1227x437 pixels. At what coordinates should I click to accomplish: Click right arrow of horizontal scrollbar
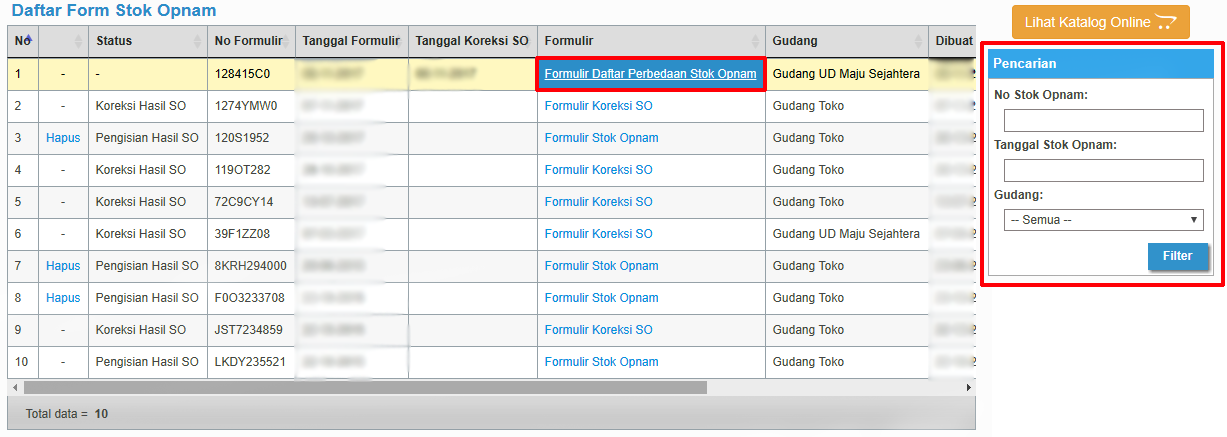pyautogui.click(x=968, y=387)
